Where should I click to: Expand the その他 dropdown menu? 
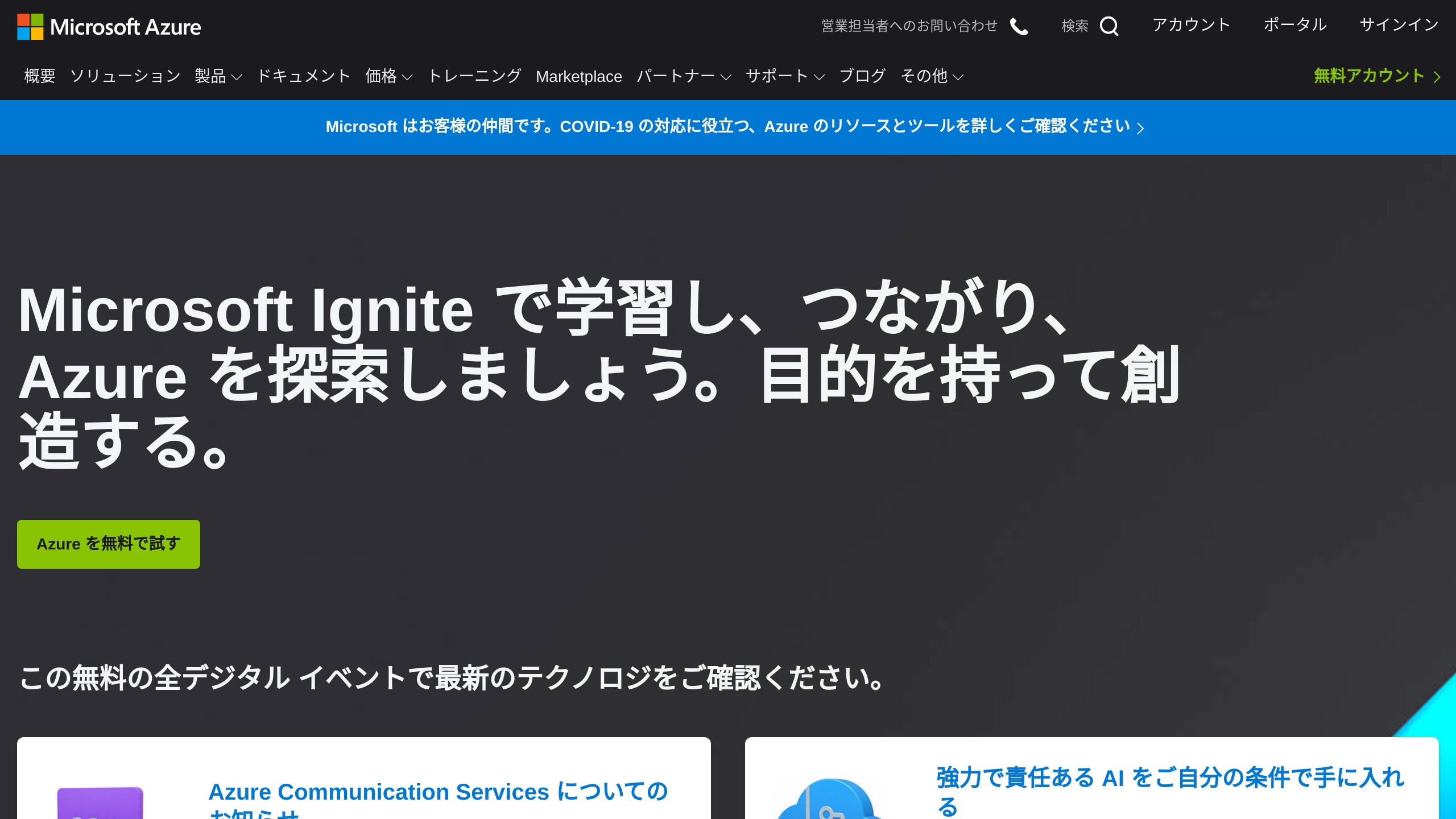click(x=932, y=76)
